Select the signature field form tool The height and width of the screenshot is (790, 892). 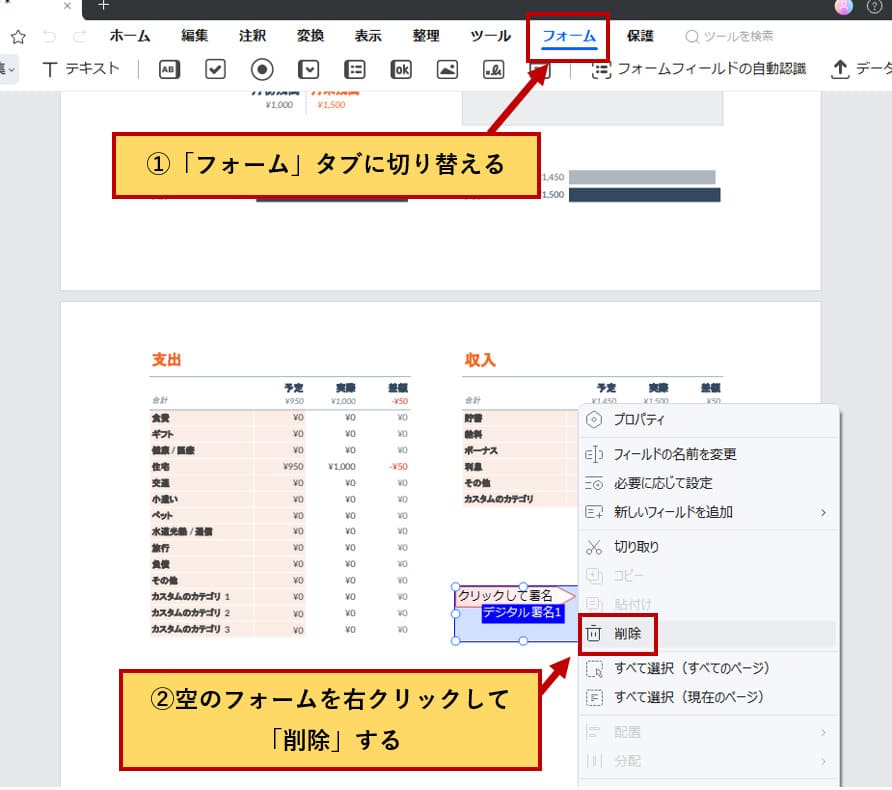tap(493, 69)
